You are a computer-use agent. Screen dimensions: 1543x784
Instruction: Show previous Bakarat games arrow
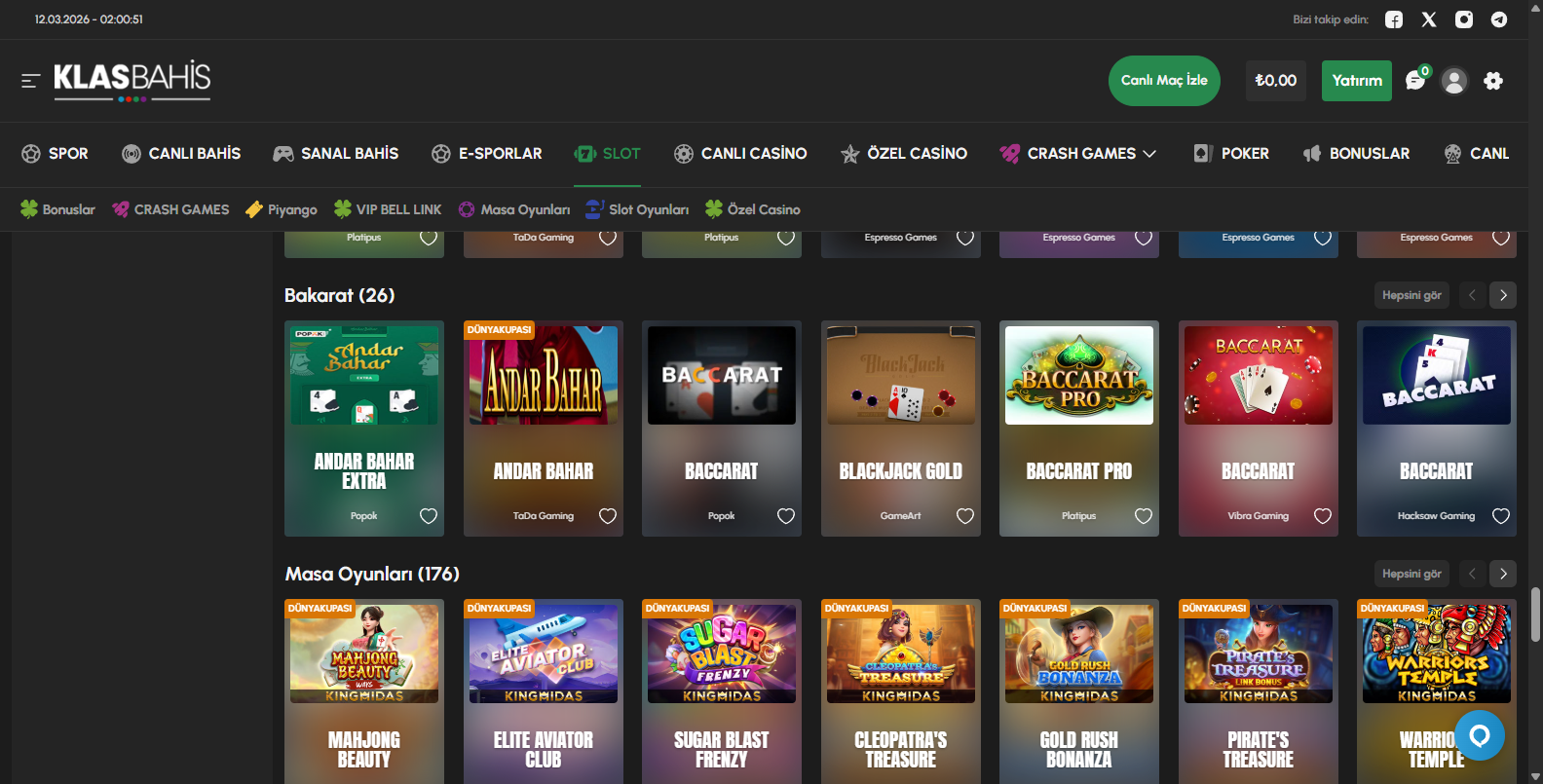pos(1472,295)
